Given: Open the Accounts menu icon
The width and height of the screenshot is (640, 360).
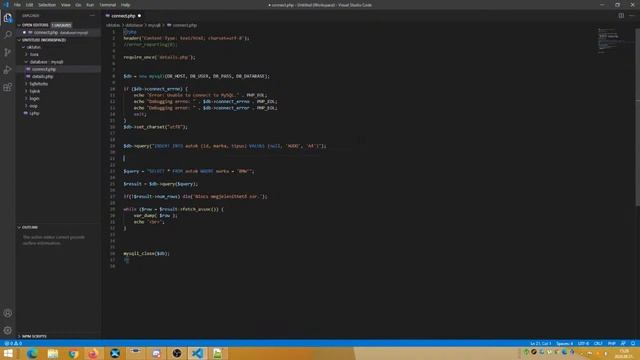Looking at the screenshot, I should (7, 313).
